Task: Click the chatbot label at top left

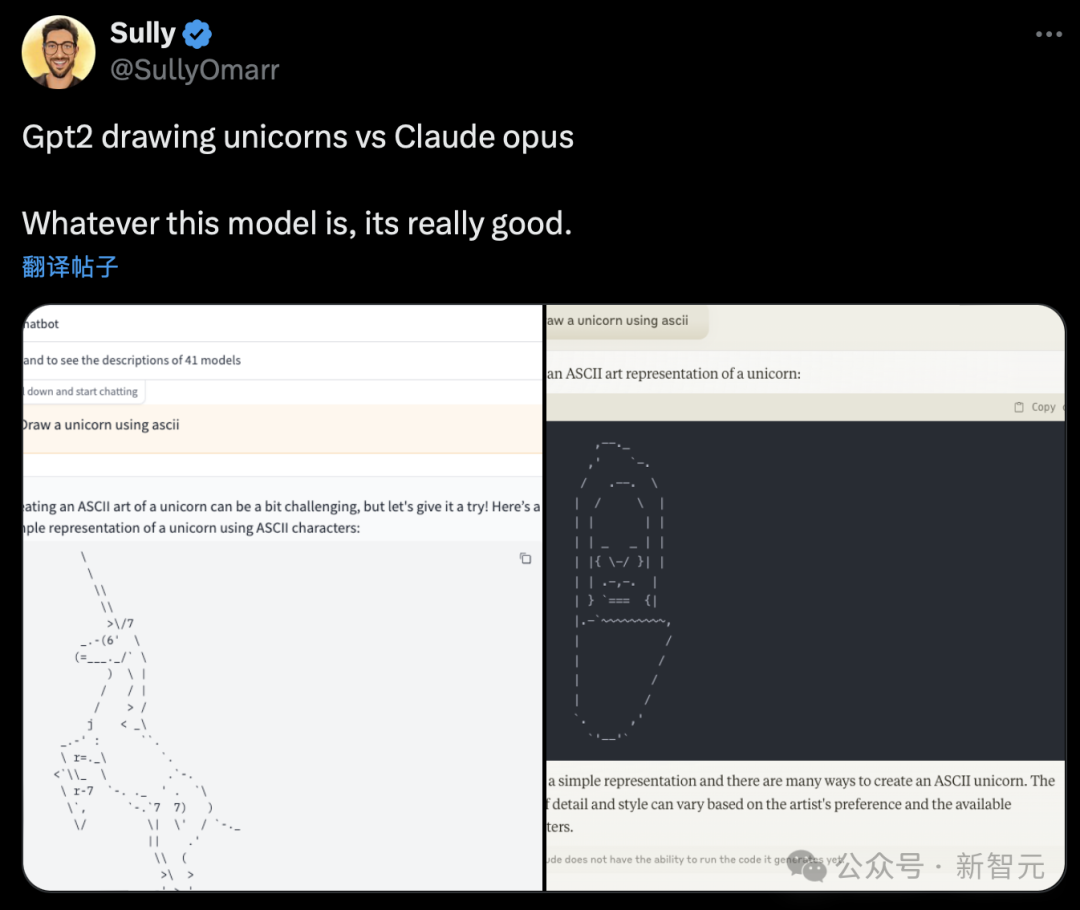Action: tap(41, 324)
